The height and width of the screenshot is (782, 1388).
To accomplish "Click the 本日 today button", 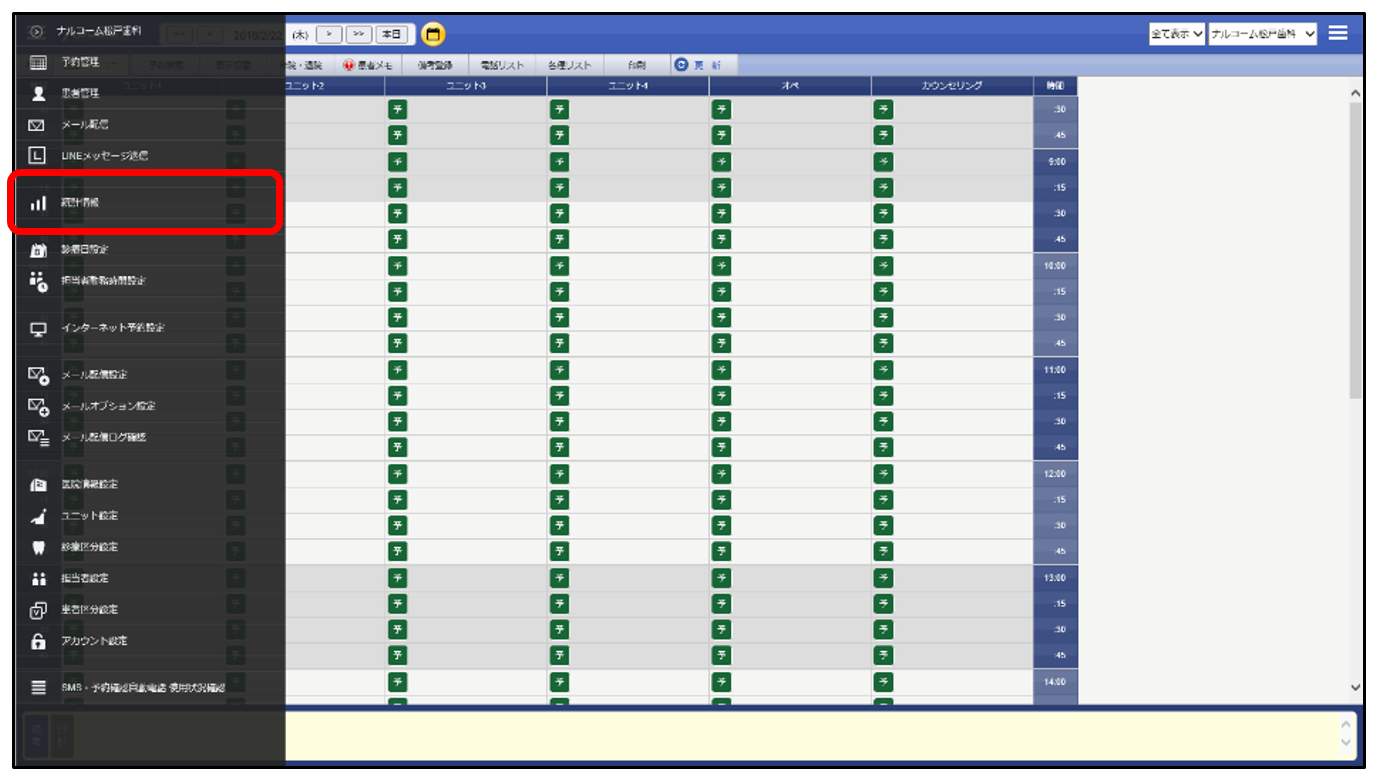I will tap(394, 34).
